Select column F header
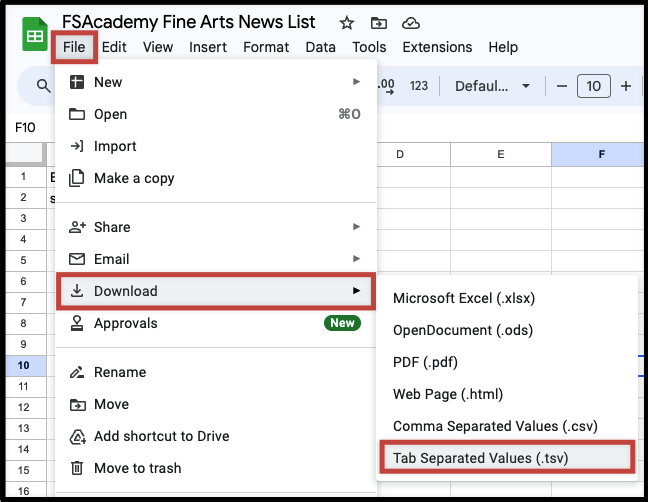 click(598, 155)
